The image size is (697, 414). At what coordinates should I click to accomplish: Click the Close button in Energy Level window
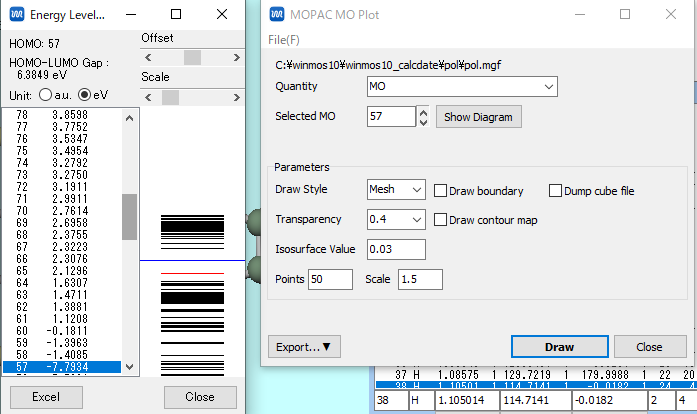pos(200,397)
